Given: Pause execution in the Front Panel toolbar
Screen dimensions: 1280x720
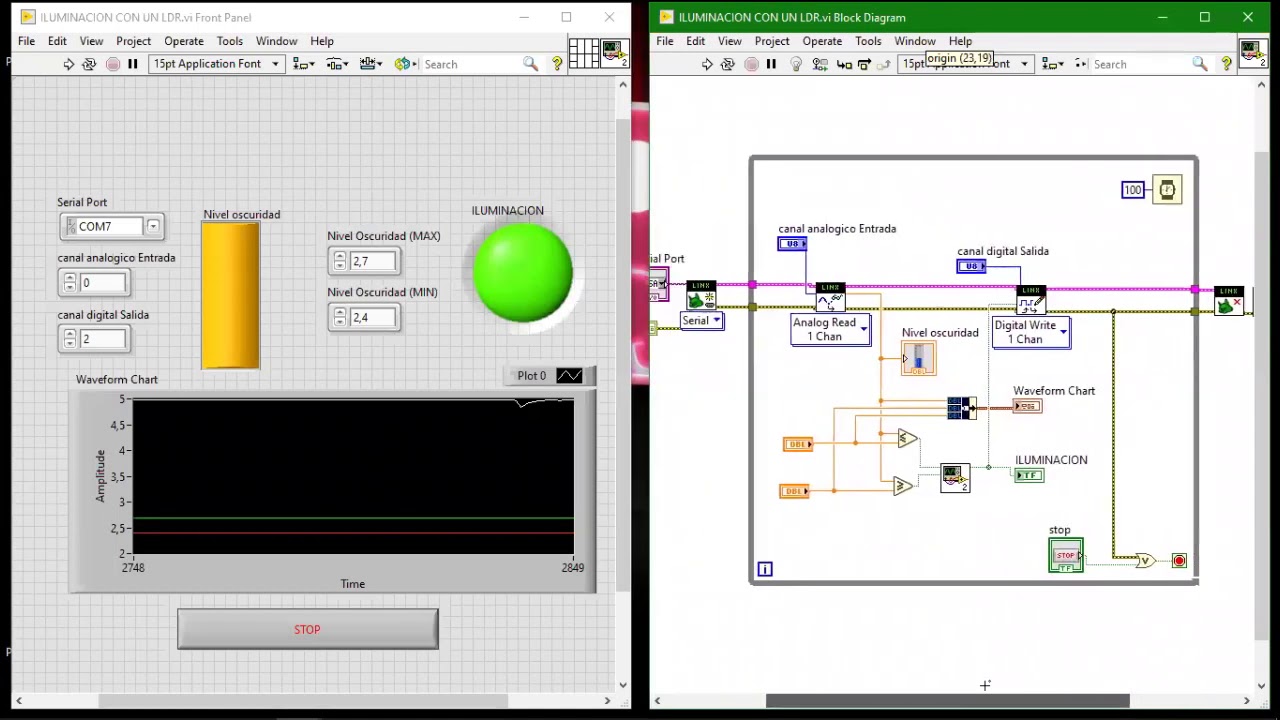Looking at the screenshot, I should pyautogui.click(x=132, y=64).
